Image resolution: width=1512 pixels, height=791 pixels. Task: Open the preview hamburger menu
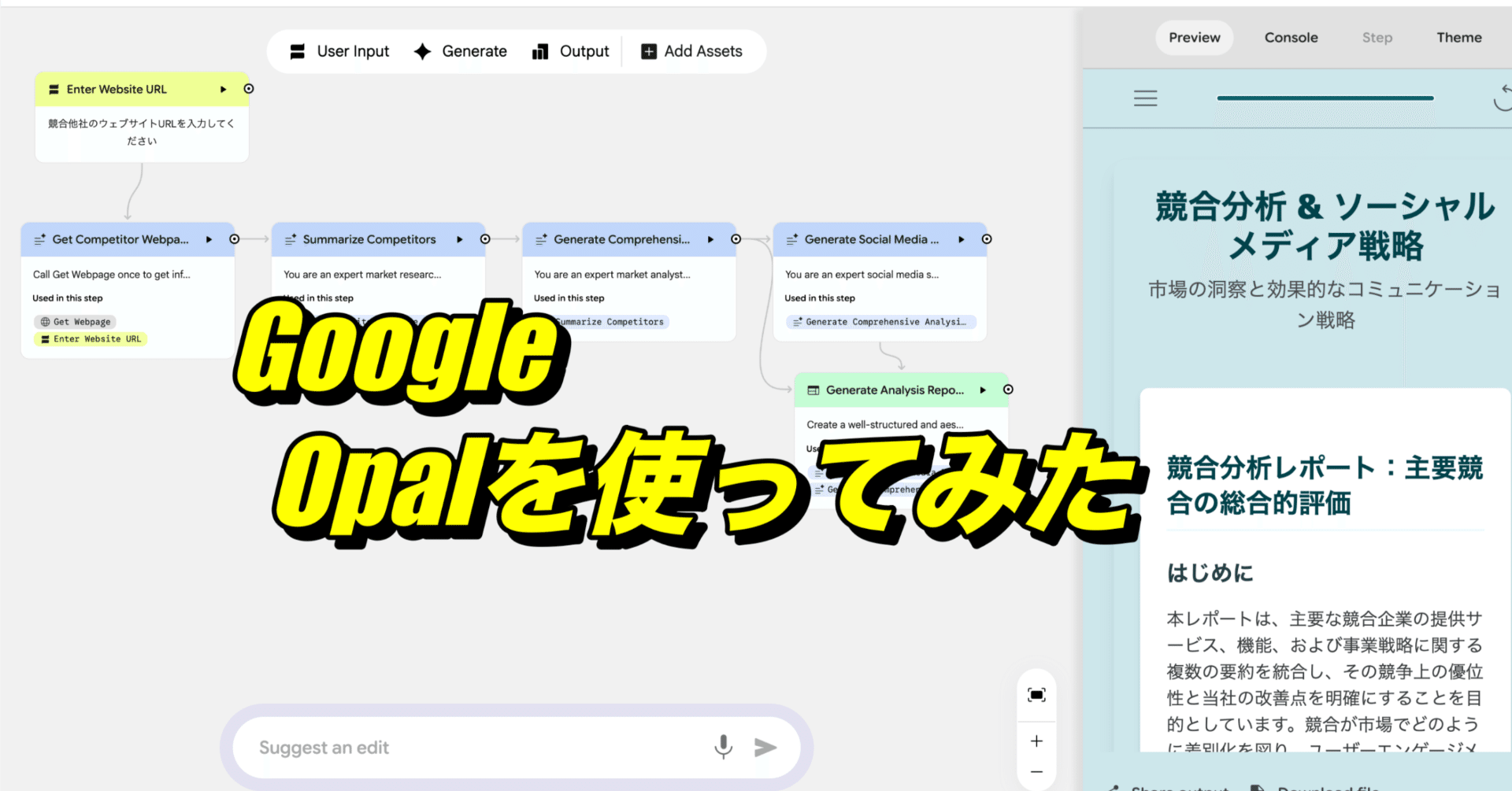click(1145, 98)
